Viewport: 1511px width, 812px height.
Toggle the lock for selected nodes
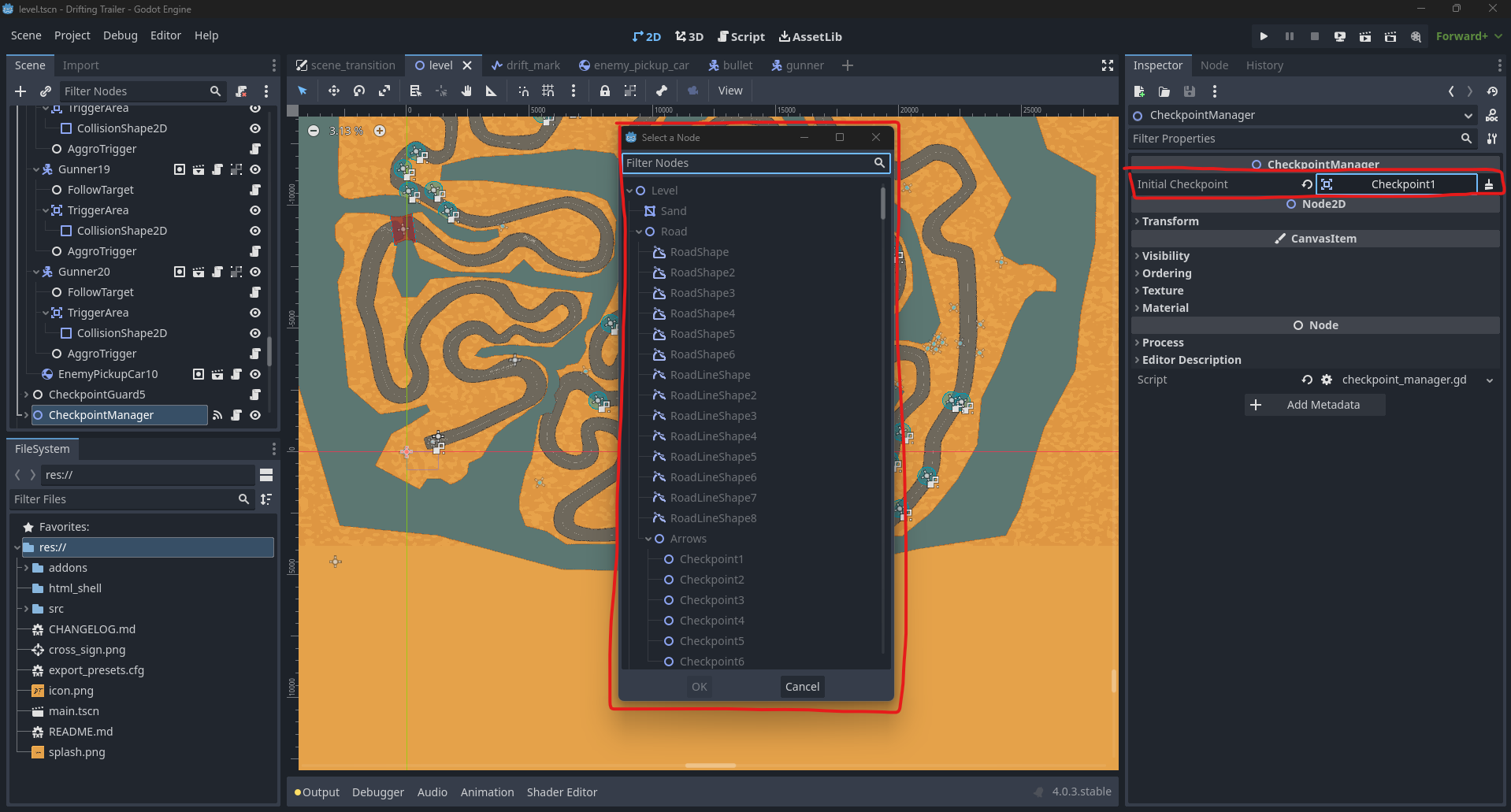click(605, 91)
